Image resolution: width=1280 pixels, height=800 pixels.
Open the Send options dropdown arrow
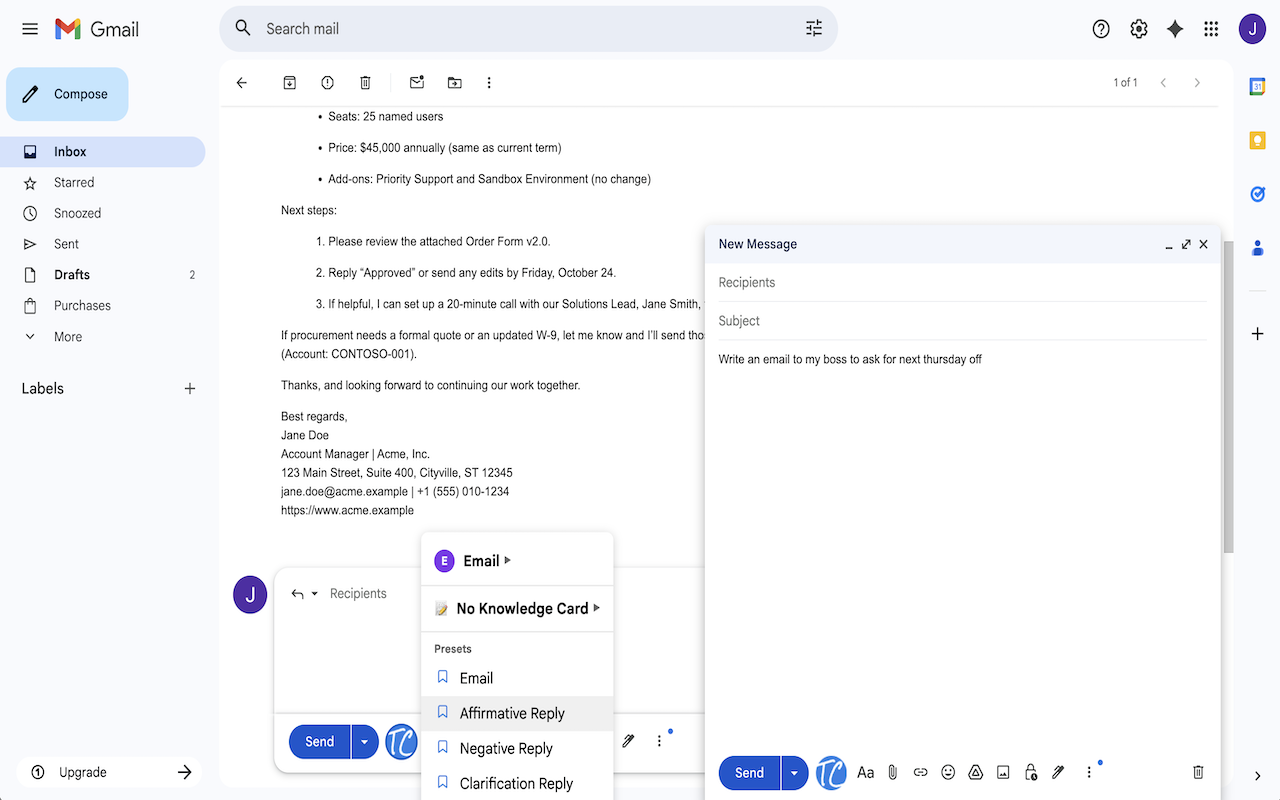(x=794, y=772)
